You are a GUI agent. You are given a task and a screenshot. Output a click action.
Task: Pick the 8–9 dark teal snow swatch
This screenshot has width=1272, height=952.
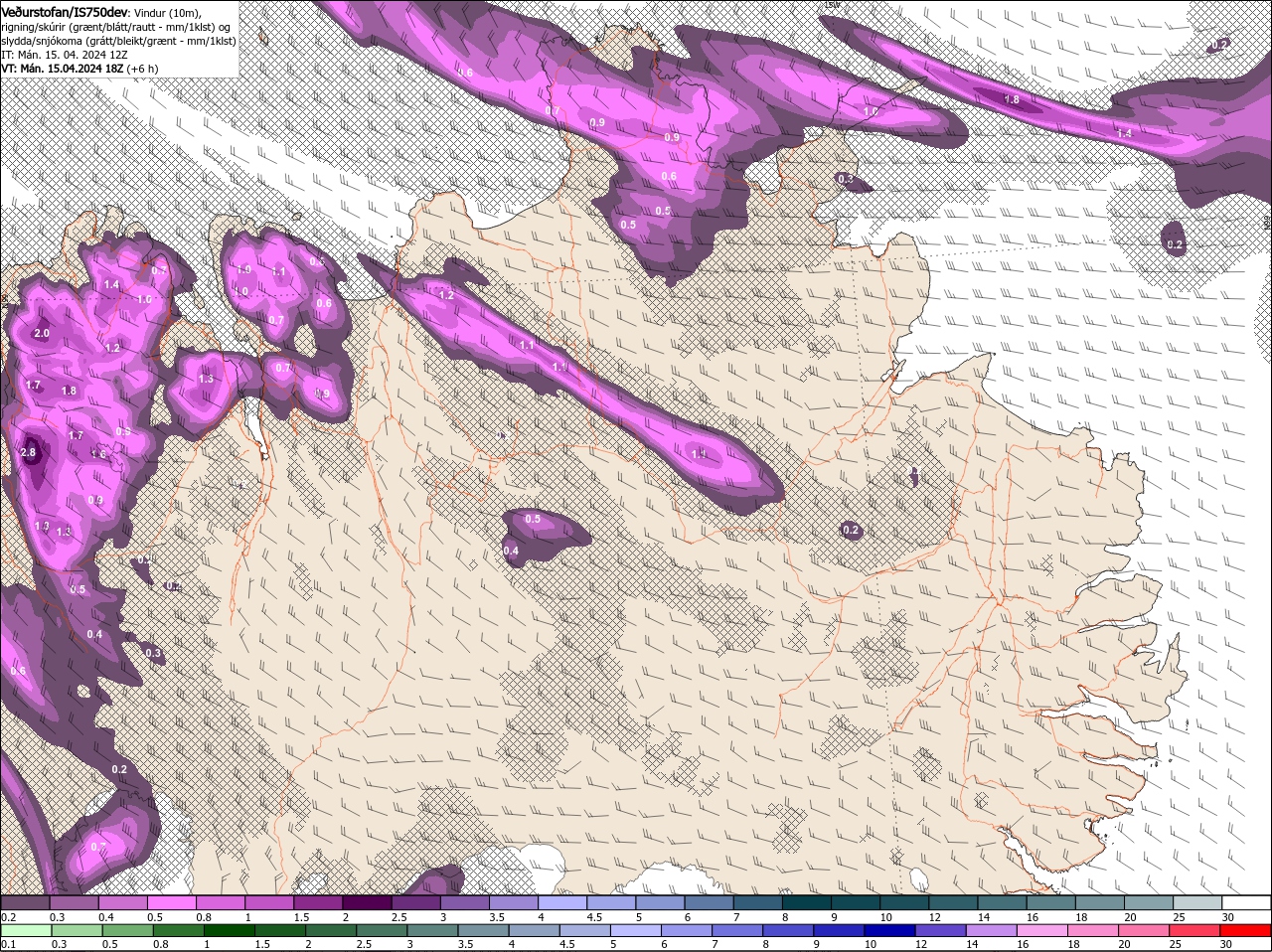click(x=807, y=903)
